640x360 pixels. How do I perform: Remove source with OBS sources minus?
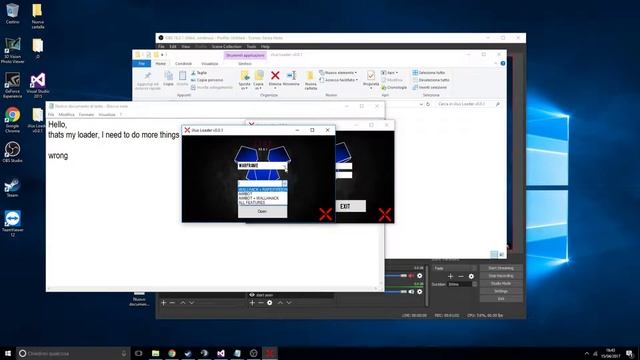coord(260,303)
